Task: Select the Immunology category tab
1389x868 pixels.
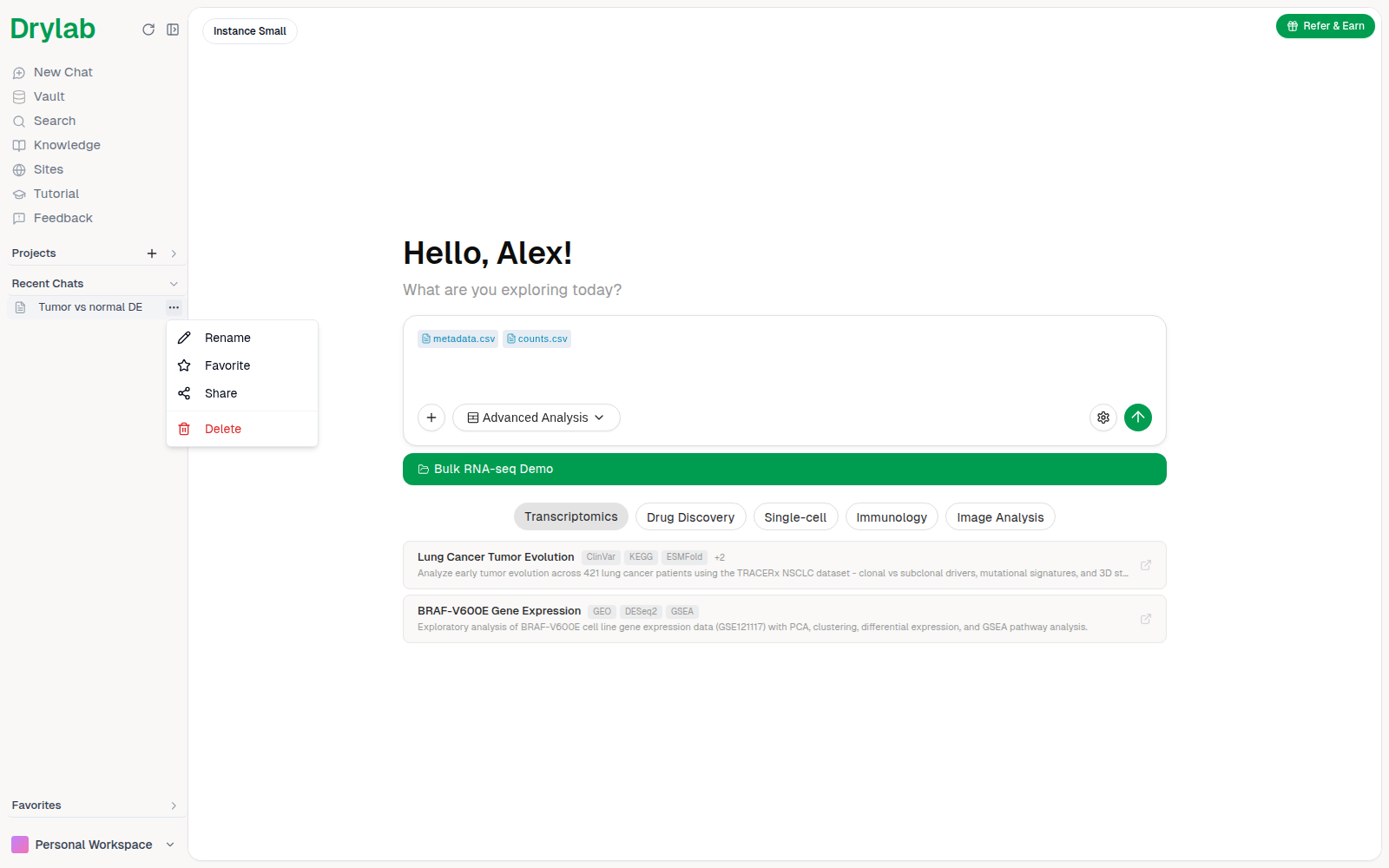Action: point(892,516)
